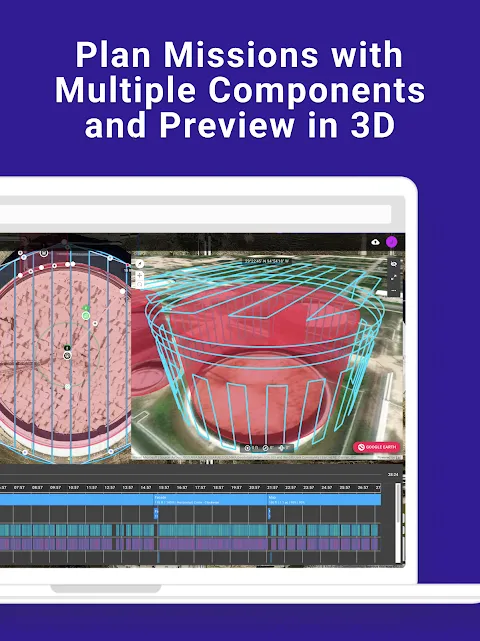Toggle the eye visibility icon in 3D view
Screen dimensions: 480x641
pos(394,264)
